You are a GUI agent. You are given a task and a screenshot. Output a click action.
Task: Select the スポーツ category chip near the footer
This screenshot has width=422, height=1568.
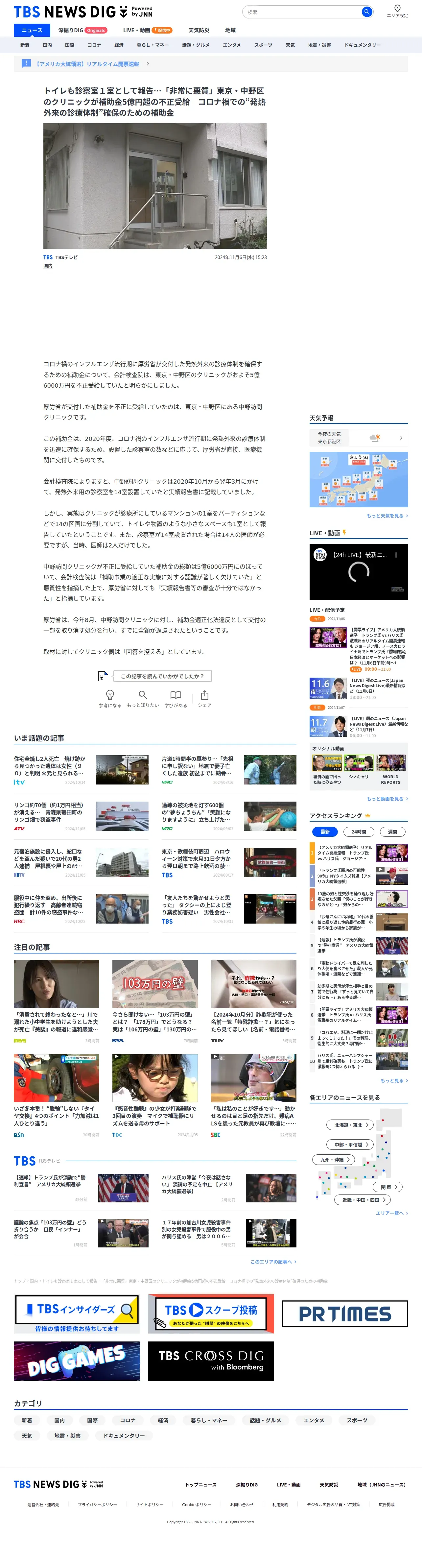357,1420
